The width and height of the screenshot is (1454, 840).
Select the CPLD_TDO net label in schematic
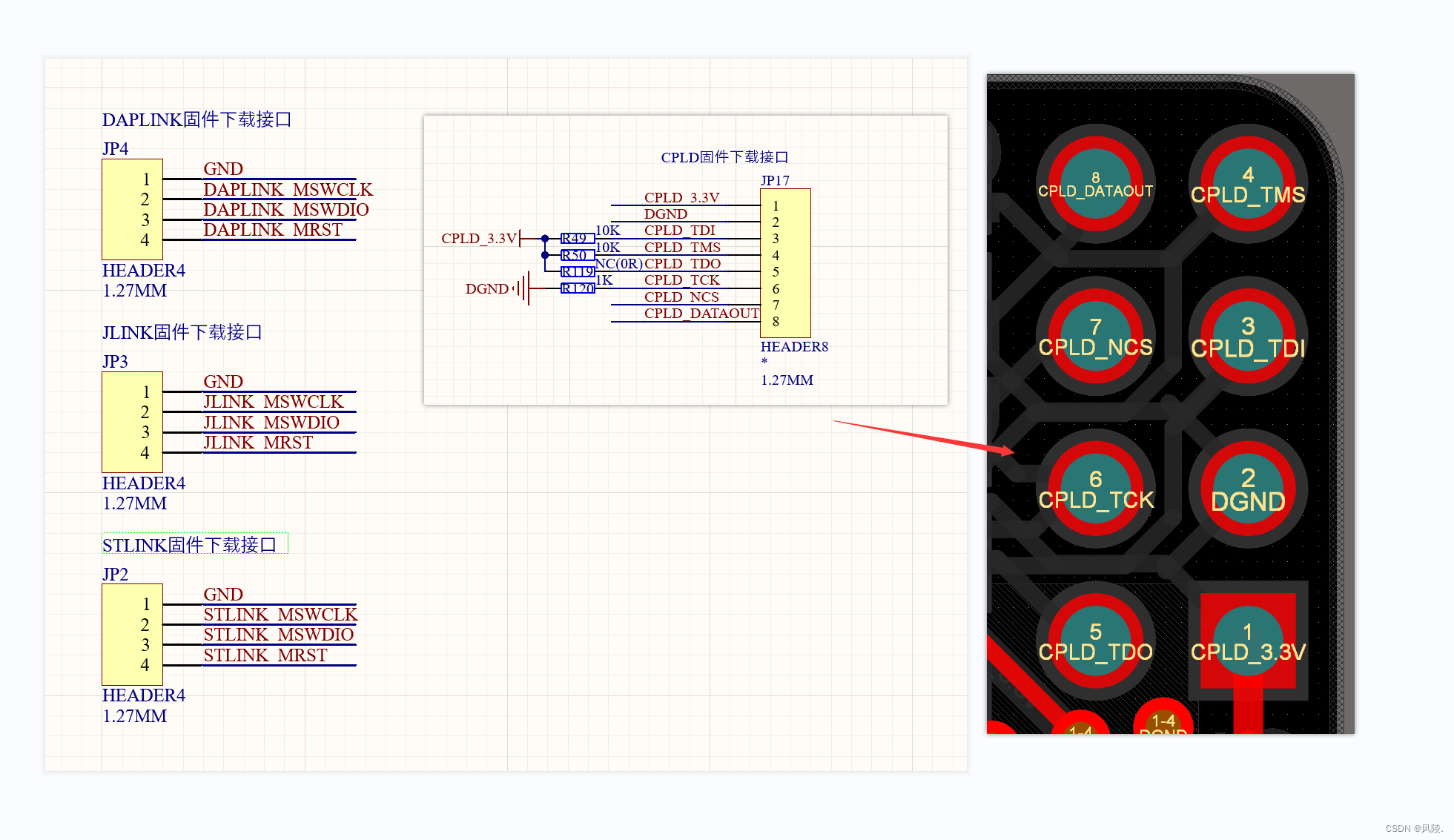(x=682, y=264)
